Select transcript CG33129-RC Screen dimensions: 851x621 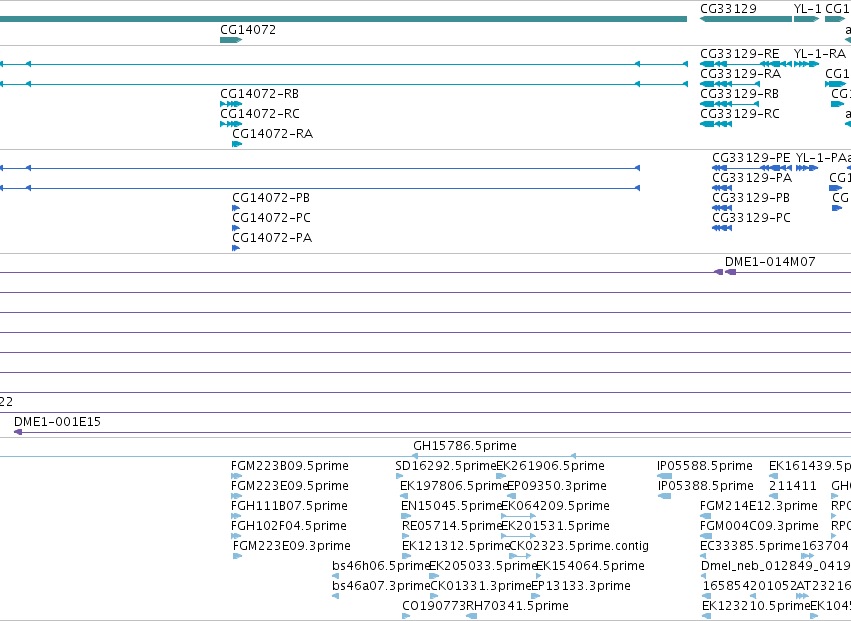(x=740, y=114)
